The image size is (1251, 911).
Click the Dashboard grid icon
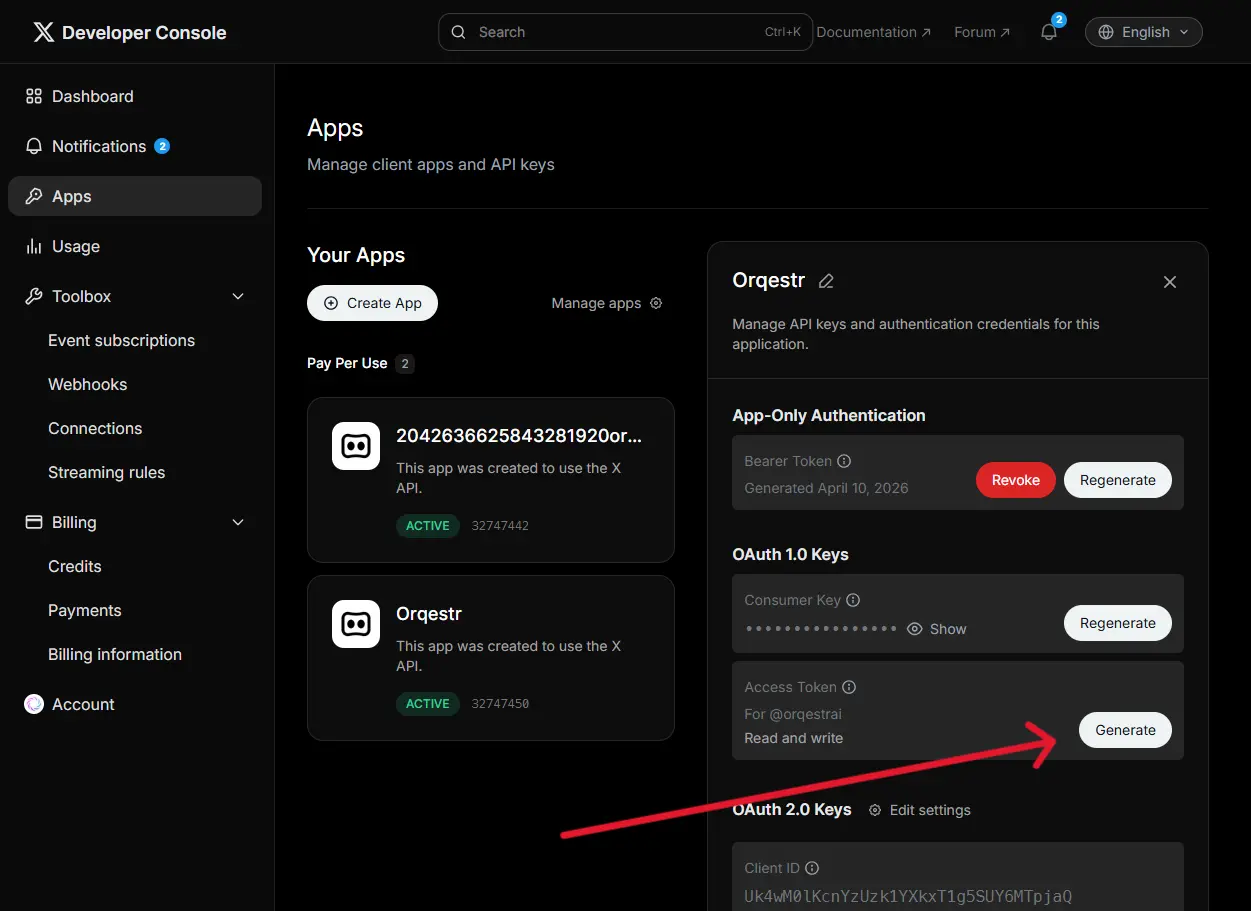point(34,96)
